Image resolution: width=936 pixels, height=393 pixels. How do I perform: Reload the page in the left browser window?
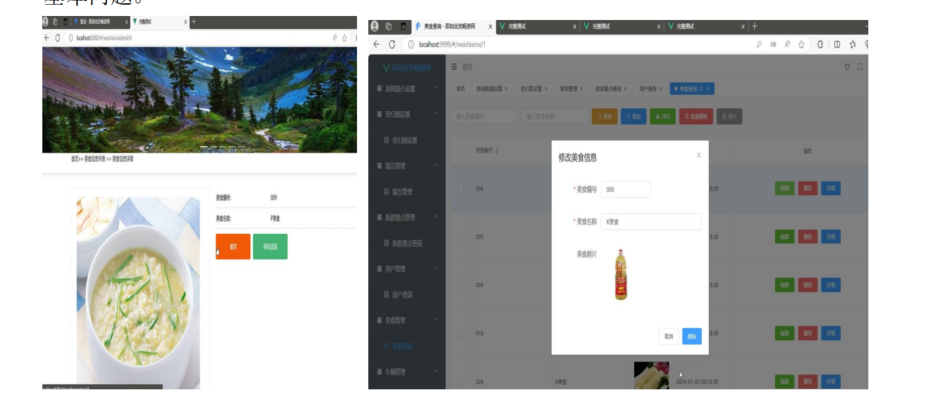click(x=58, y=38)
